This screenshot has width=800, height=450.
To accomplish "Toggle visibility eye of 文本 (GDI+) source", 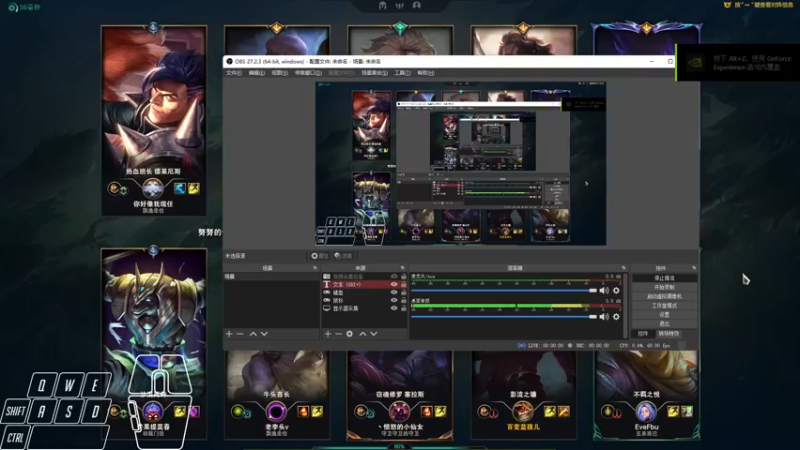I will 394,284.
